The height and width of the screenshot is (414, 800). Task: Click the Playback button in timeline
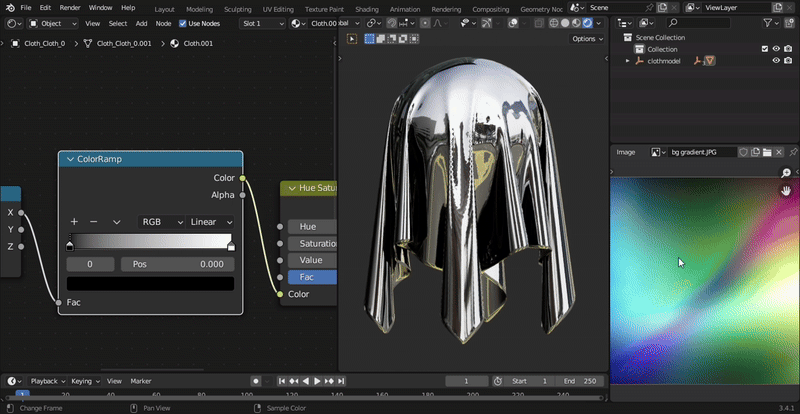tap(47, 381)
